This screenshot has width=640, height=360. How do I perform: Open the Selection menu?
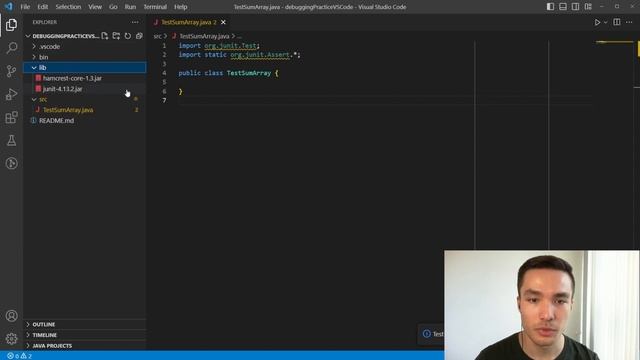(68, 7)
